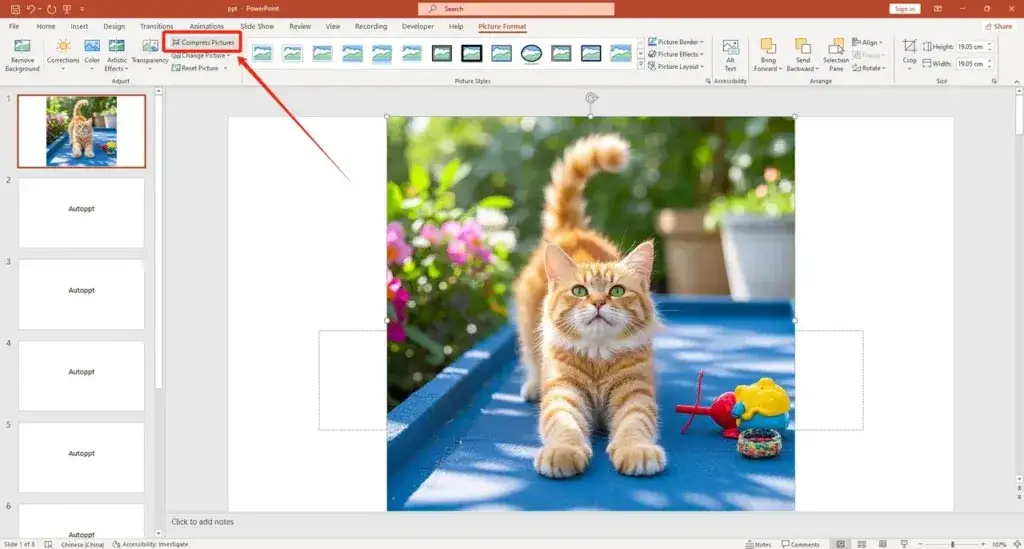1024x549 pixels.
Task: Open the Picture Layout dropdown
Action: point(676,67)
